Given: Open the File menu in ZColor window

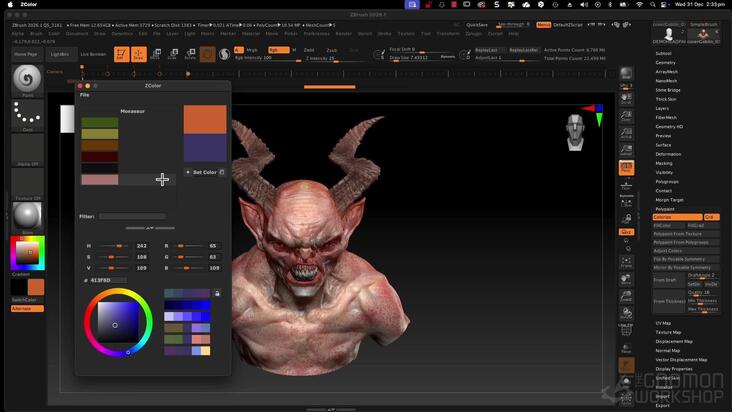Looking at the screenshot, I should pos(84,95).
